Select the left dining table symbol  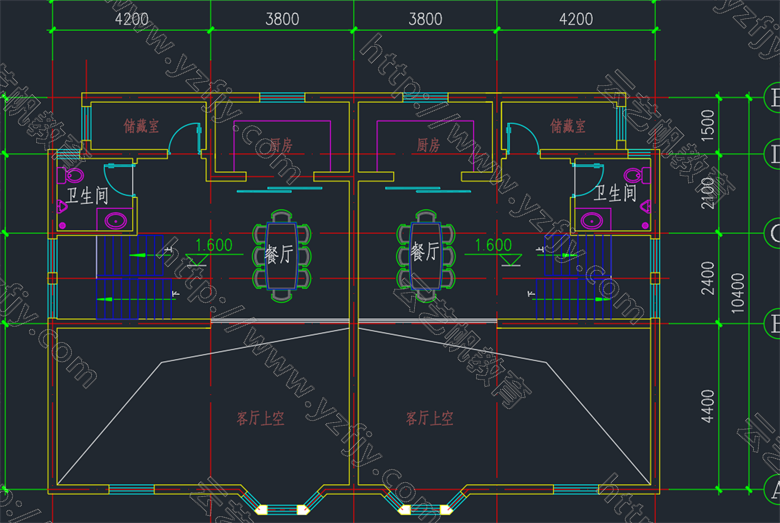pos(280,253)
